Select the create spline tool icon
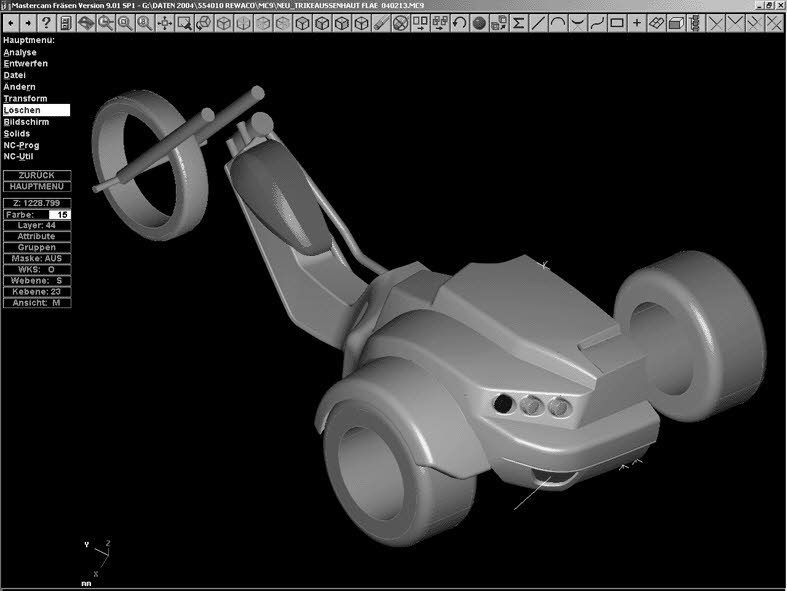787x591 pixels. (597, 22)
